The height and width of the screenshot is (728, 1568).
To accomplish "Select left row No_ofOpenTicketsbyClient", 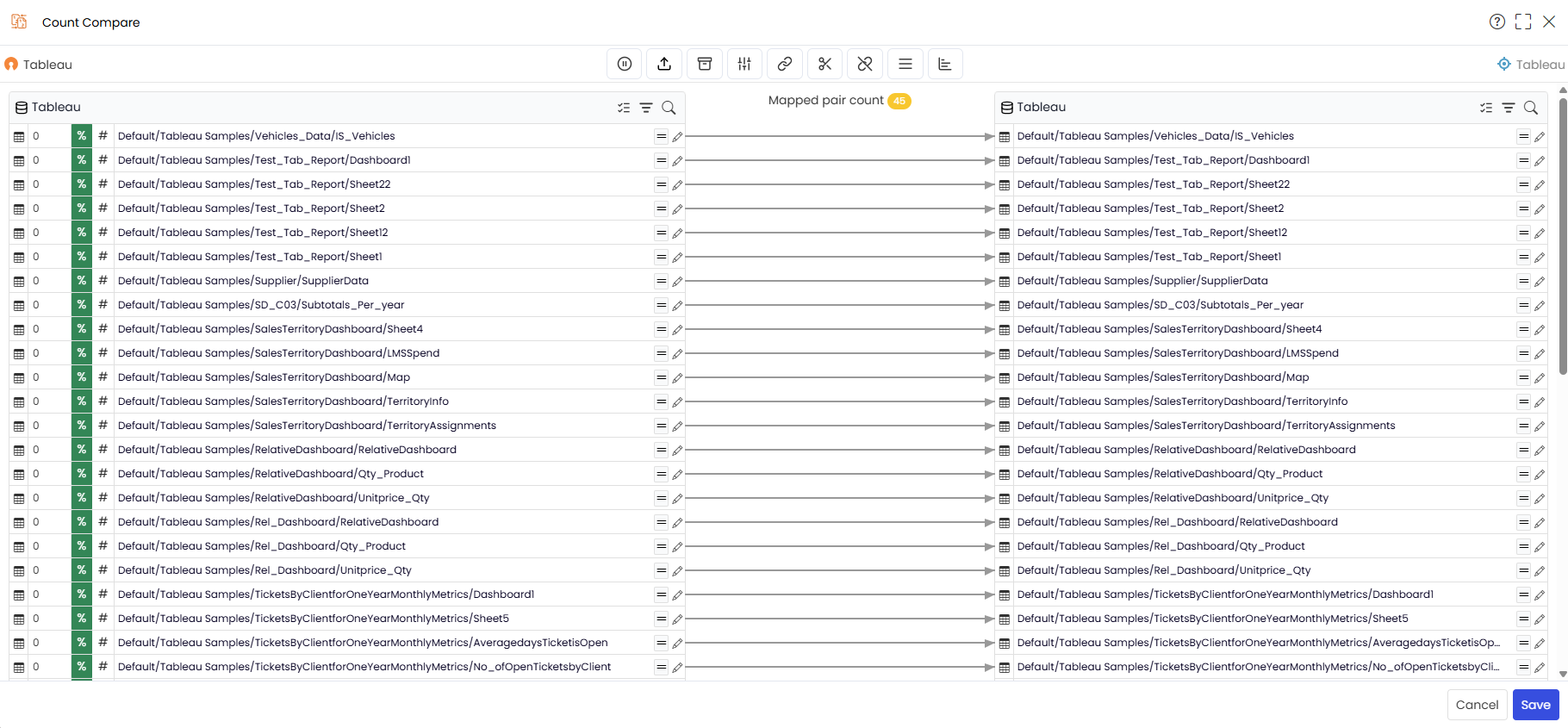I will tap(347, 667).
